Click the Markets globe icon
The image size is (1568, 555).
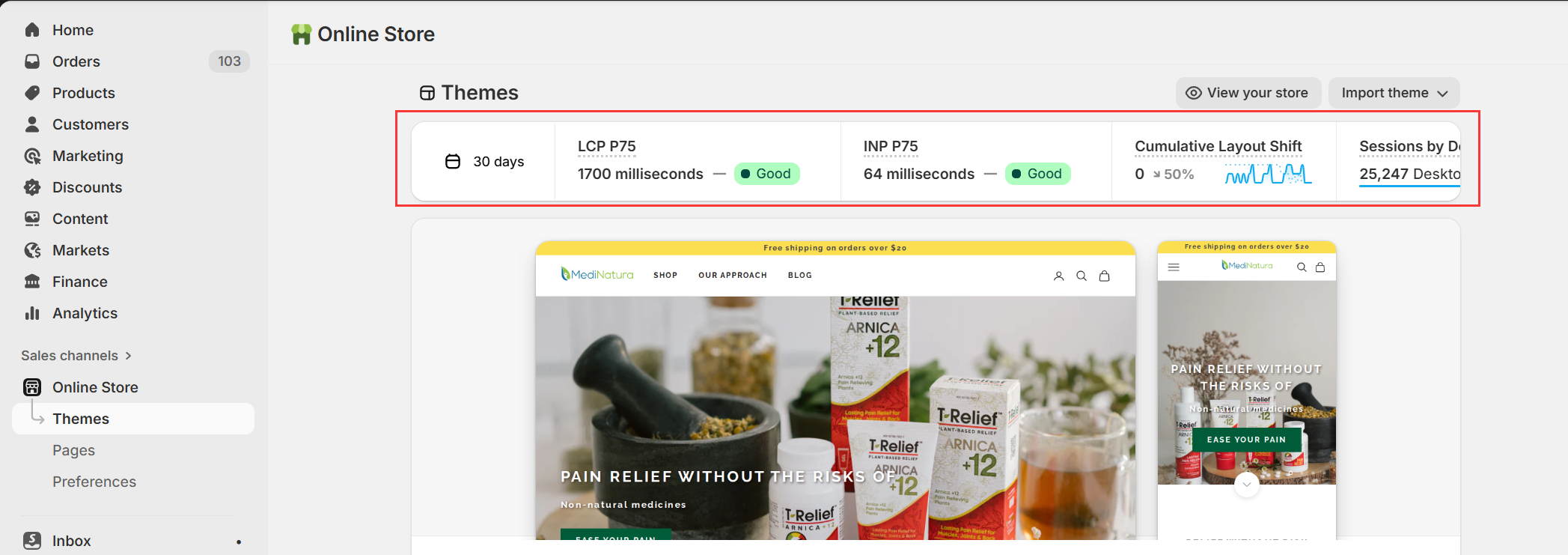click(32, 250)
